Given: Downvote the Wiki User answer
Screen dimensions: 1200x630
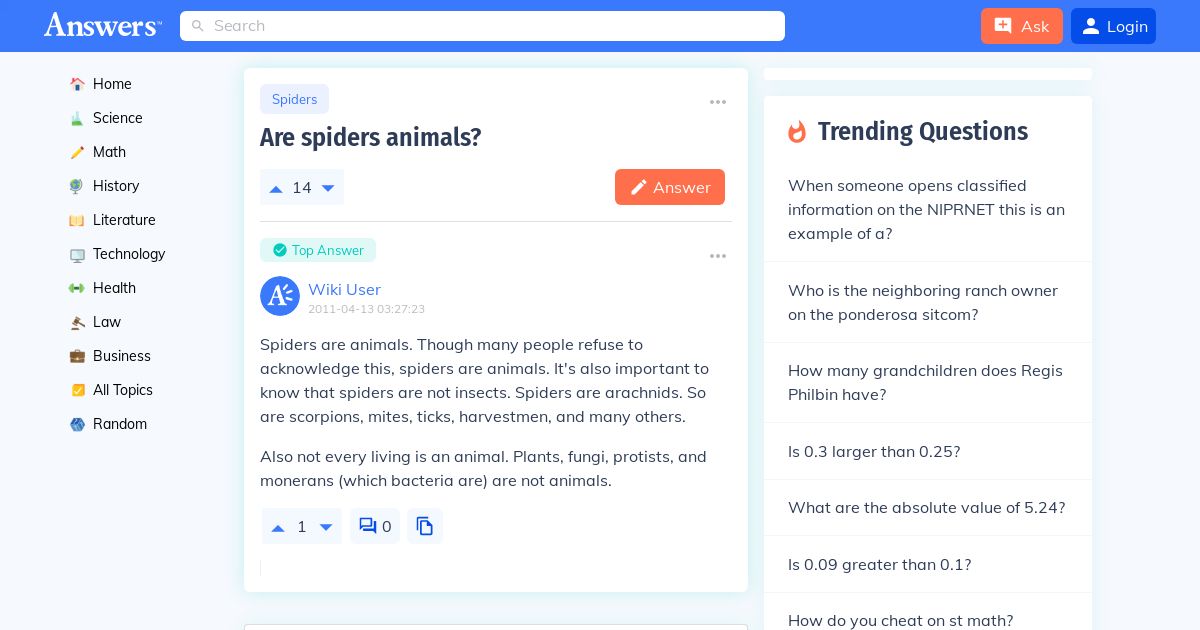Looking at the screenshot, I should pos(326,527).
